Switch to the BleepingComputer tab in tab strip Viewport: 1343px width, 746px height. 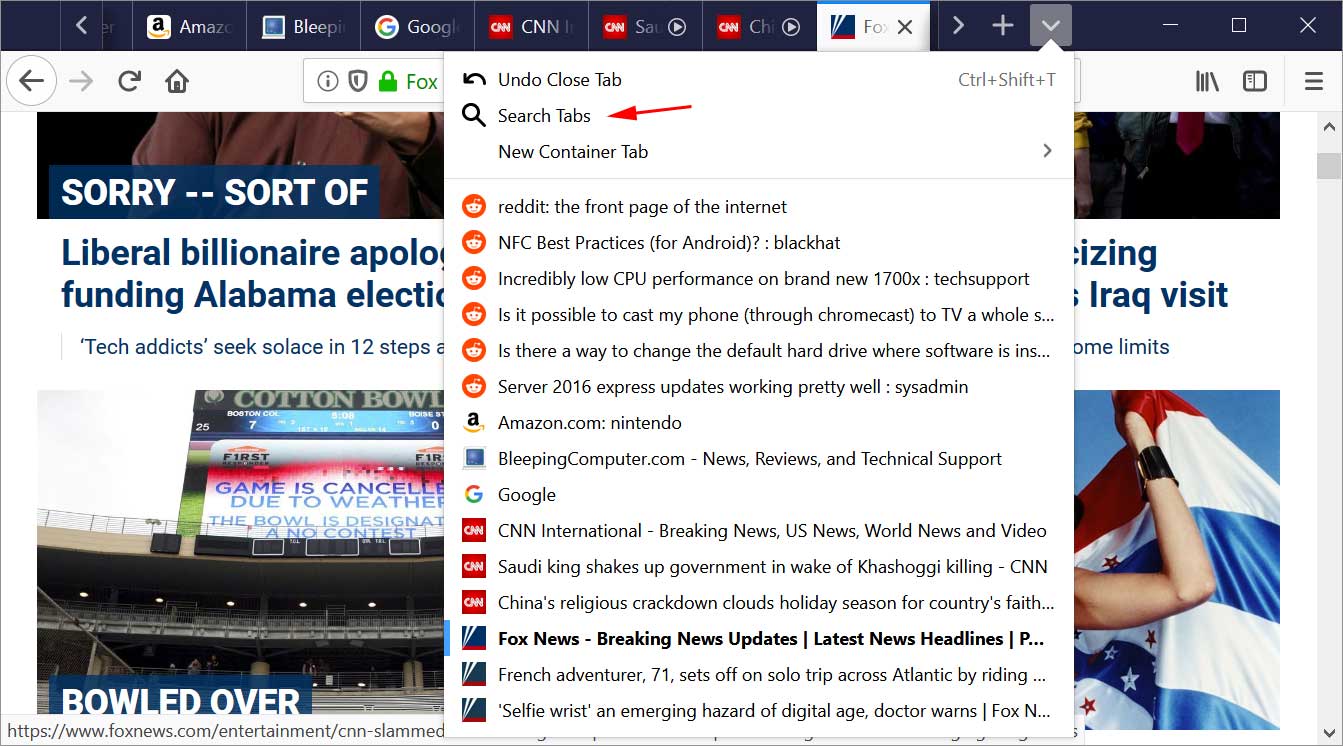(x=304, y=27)
